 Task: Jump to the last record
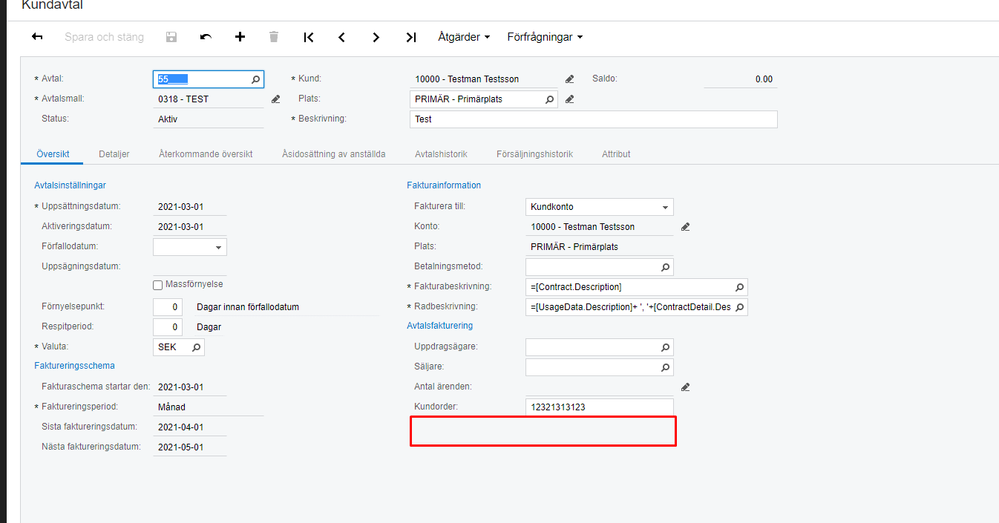(x=410, y=37)
